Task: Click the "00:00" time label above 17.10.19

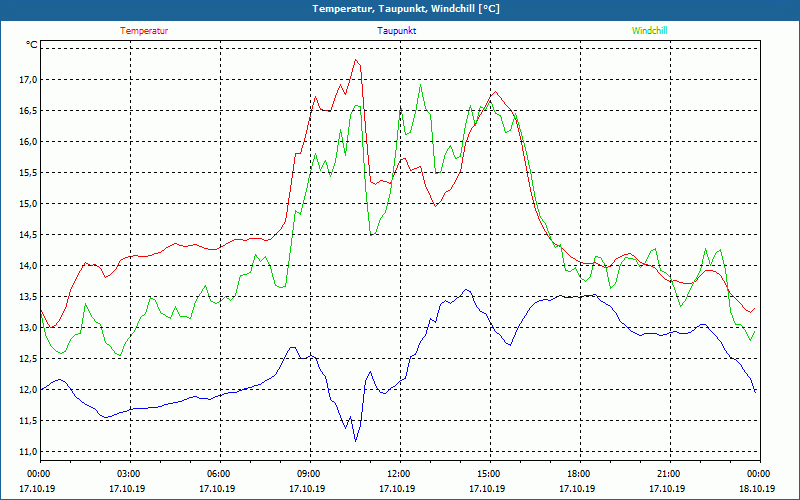Action: point(38,474)
